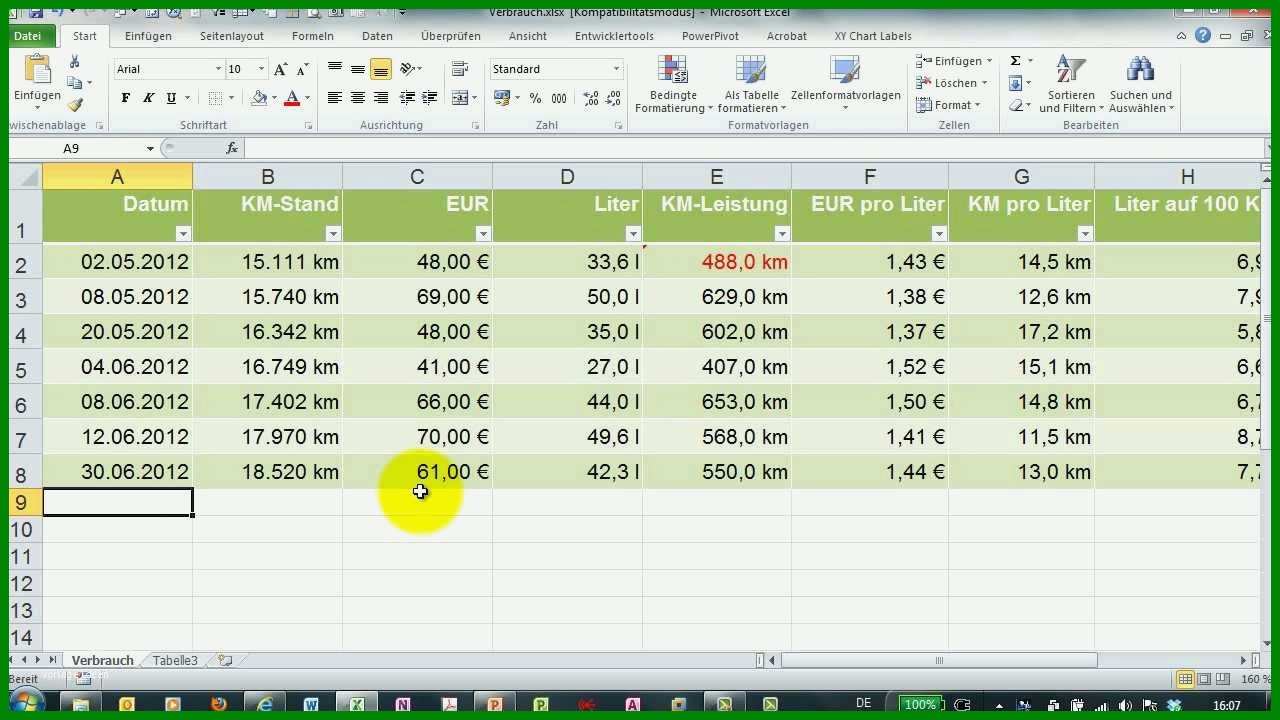Open Sortieren und Filtern menu

[x=1071, y=84]
